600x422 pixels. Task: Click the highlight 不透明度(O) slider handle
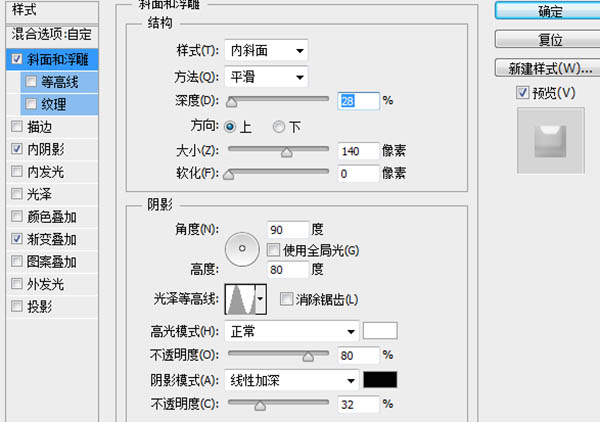coord(308,357)
